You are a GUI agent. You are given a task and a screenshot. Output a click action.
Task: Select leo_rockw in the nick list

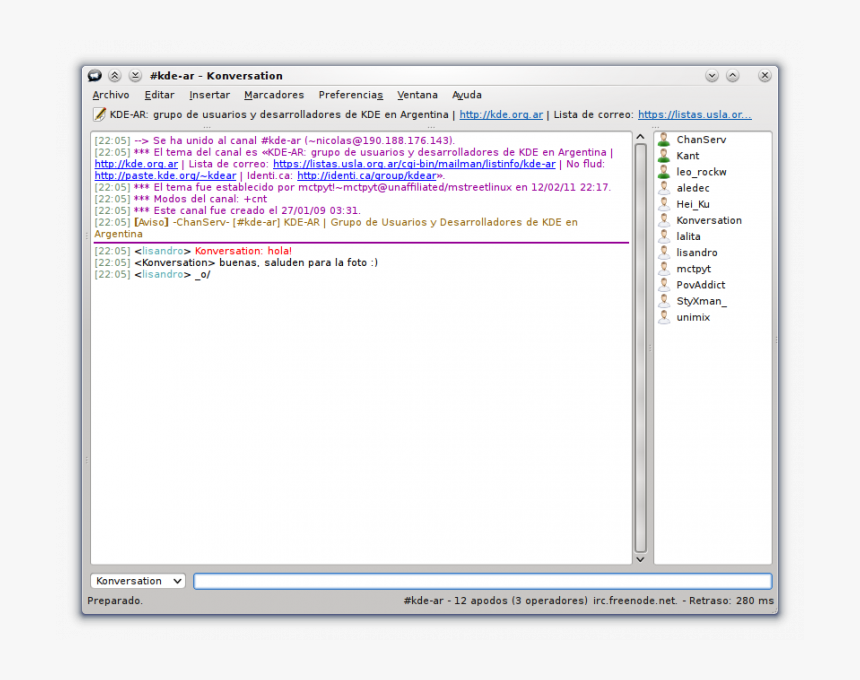pos(701,172)
